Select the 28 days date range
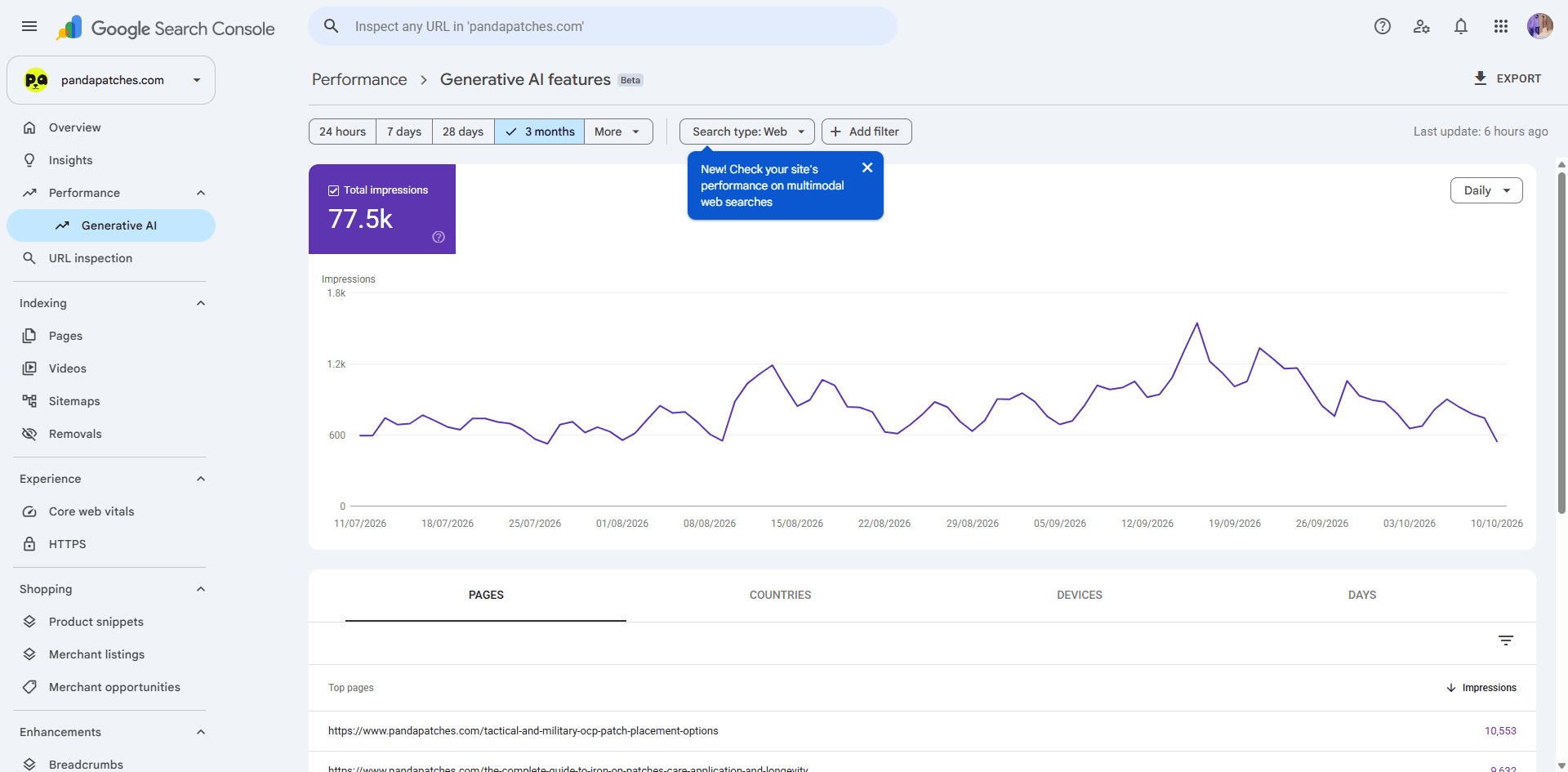 click(463, 132)
